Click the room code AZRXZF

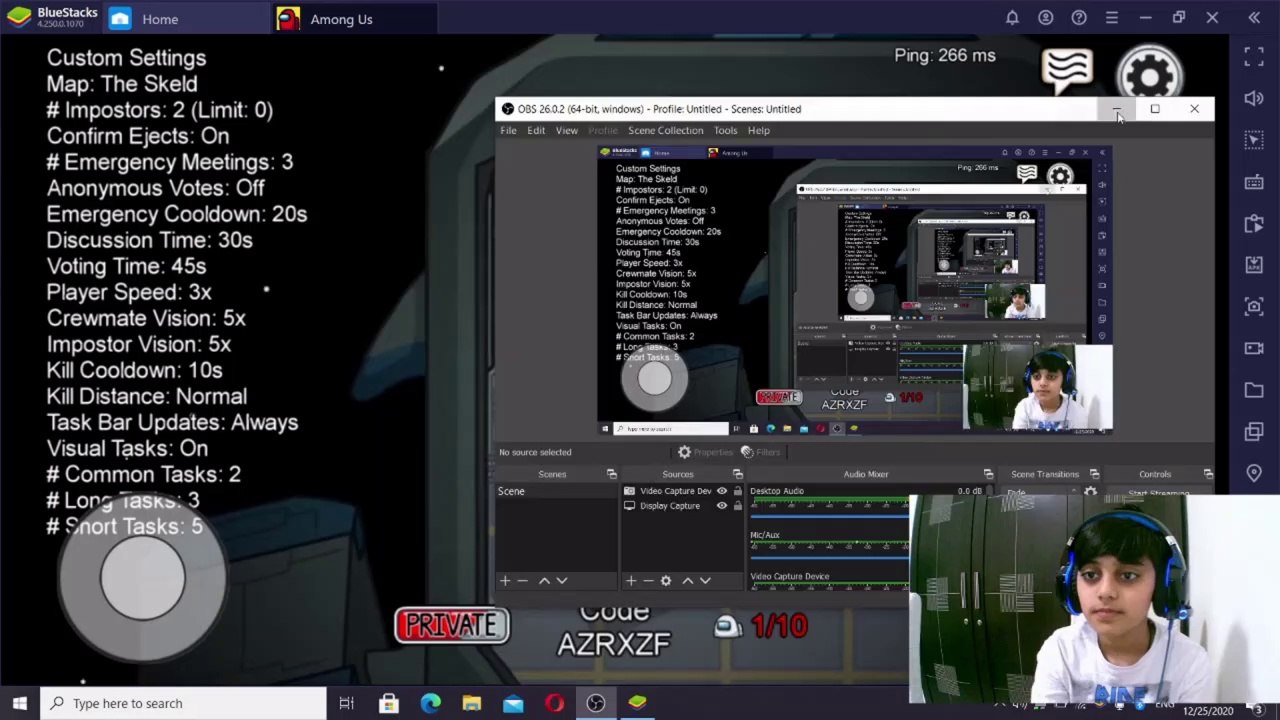pyautogui.click(x=613, y=643)
